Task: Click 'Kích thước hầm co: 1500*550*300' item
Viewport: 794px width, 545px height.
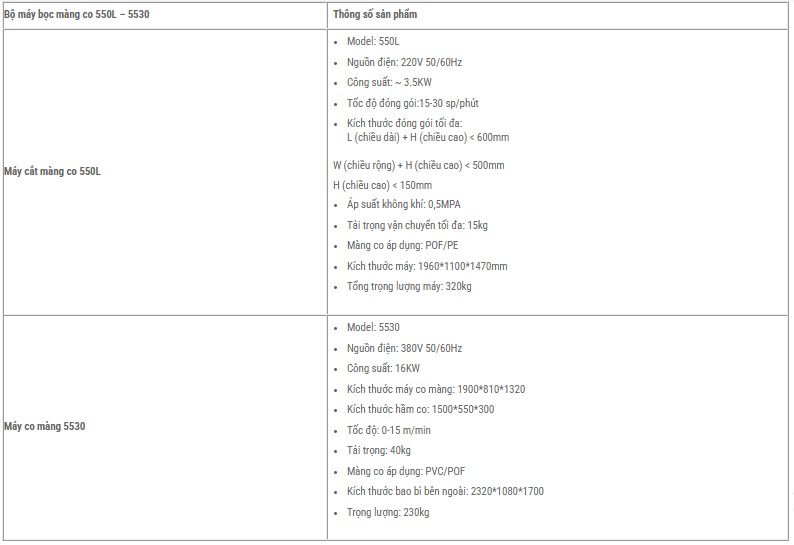Action: pos(420,409)
